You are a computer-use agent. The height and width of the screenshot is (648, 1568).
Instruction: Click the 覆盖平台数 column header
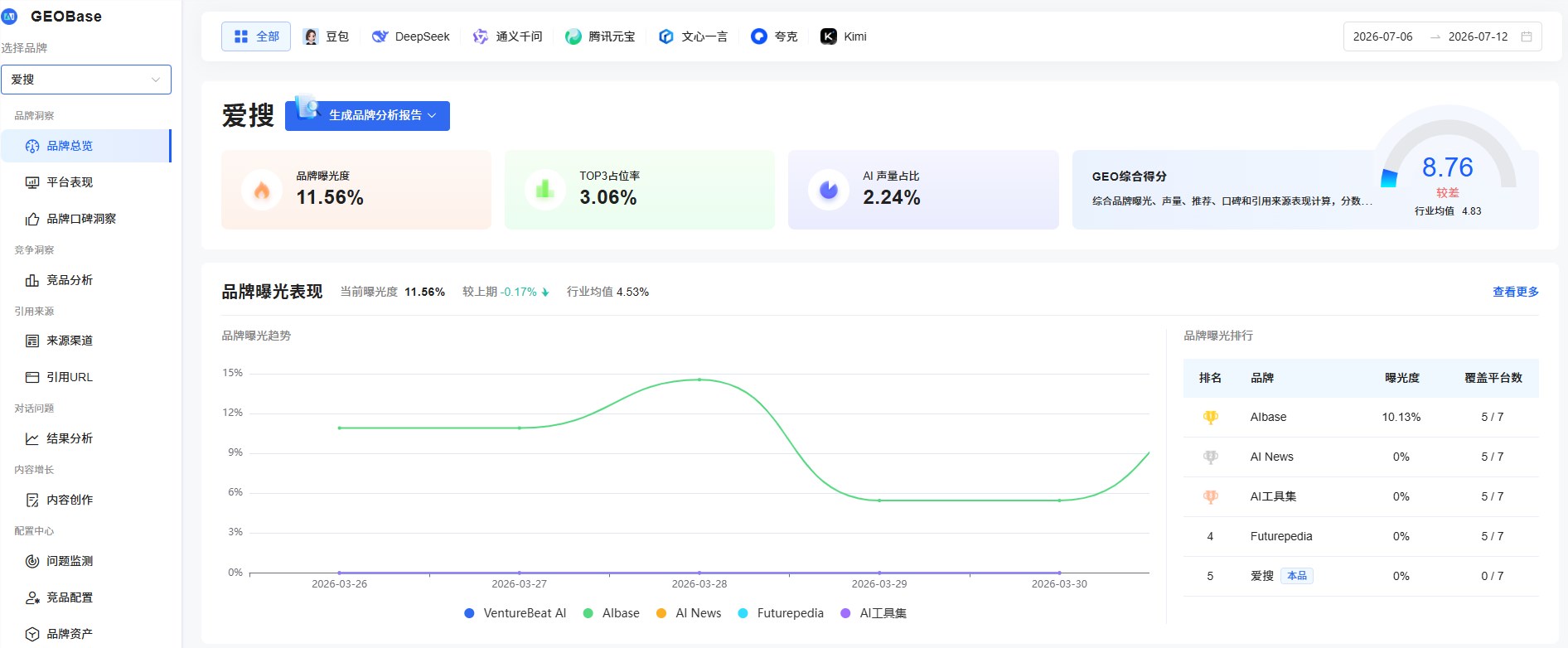[x=1493, y=378]
